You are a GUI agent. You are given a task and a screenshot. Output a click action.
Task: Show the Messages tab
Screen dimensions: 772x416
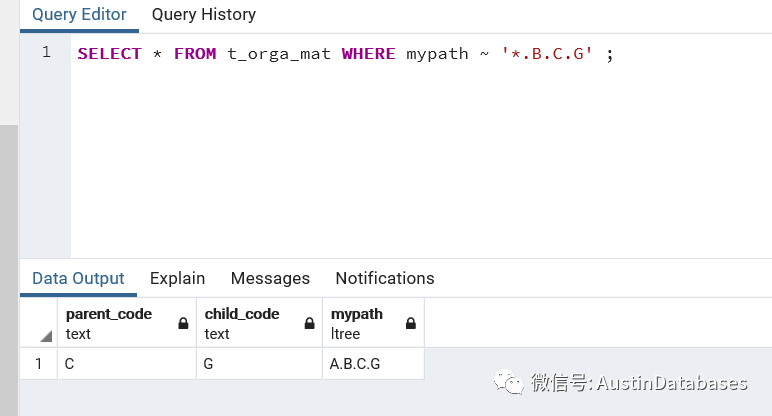point(270,278)
